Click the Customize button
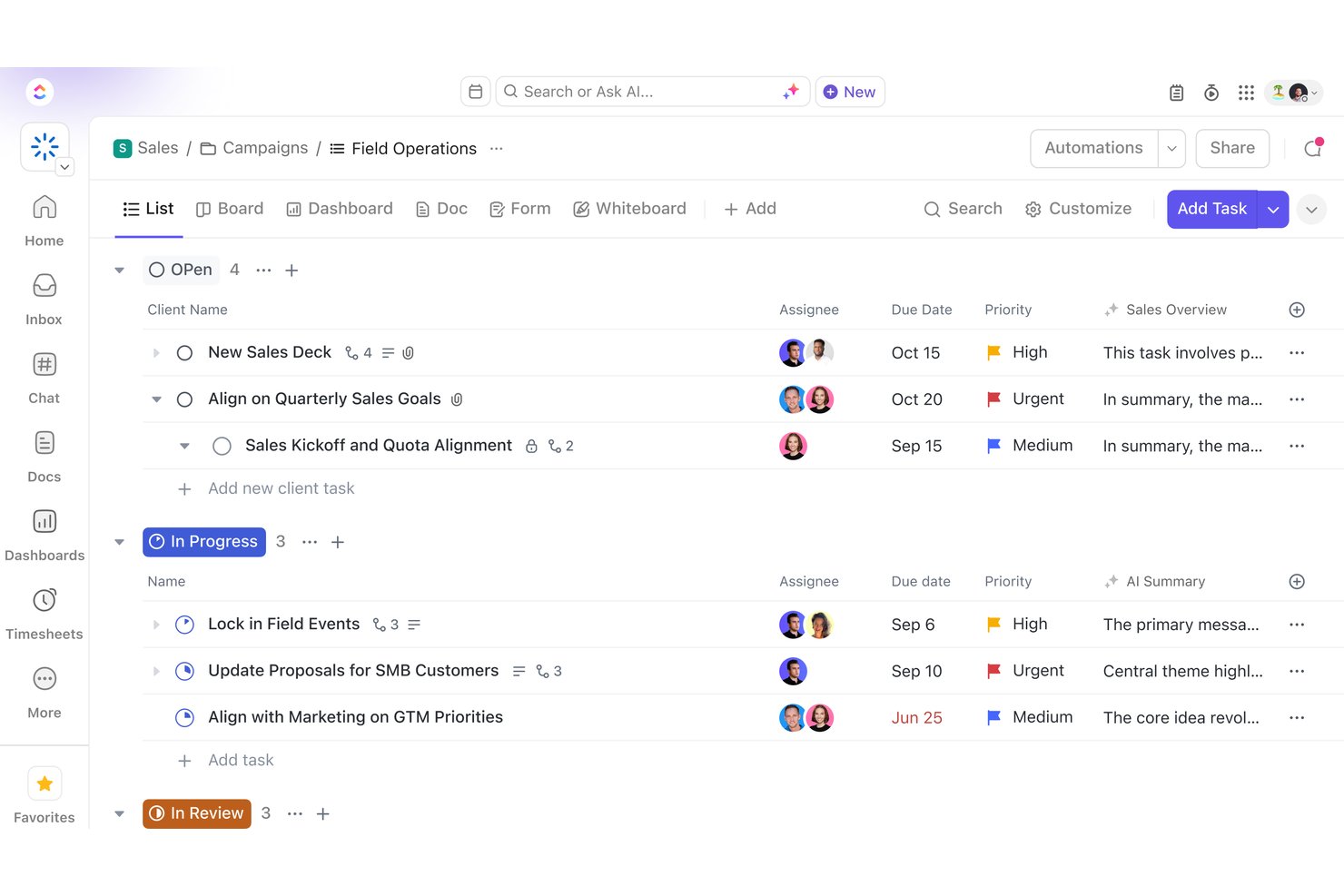 click(1078, 209)
